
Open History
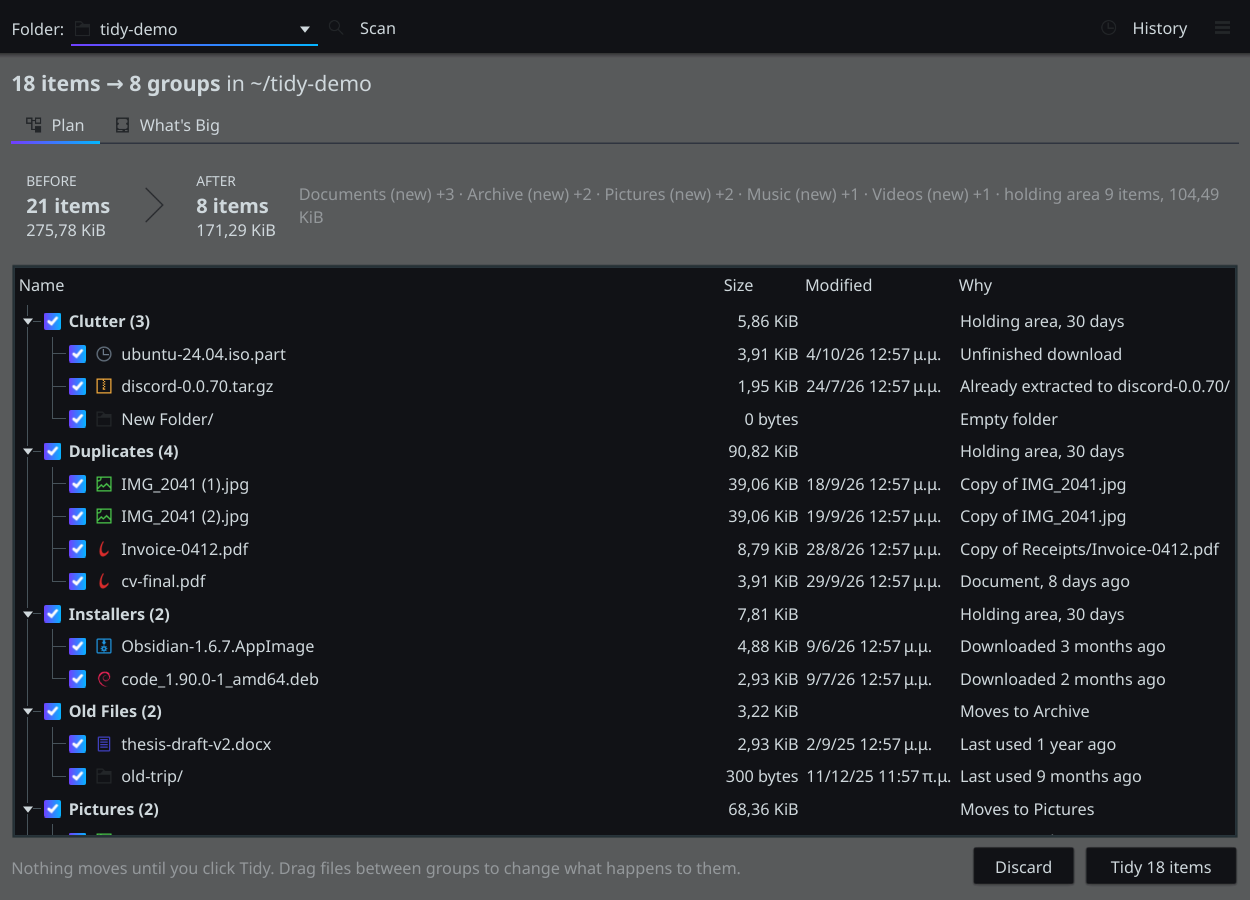[1145, 28]
